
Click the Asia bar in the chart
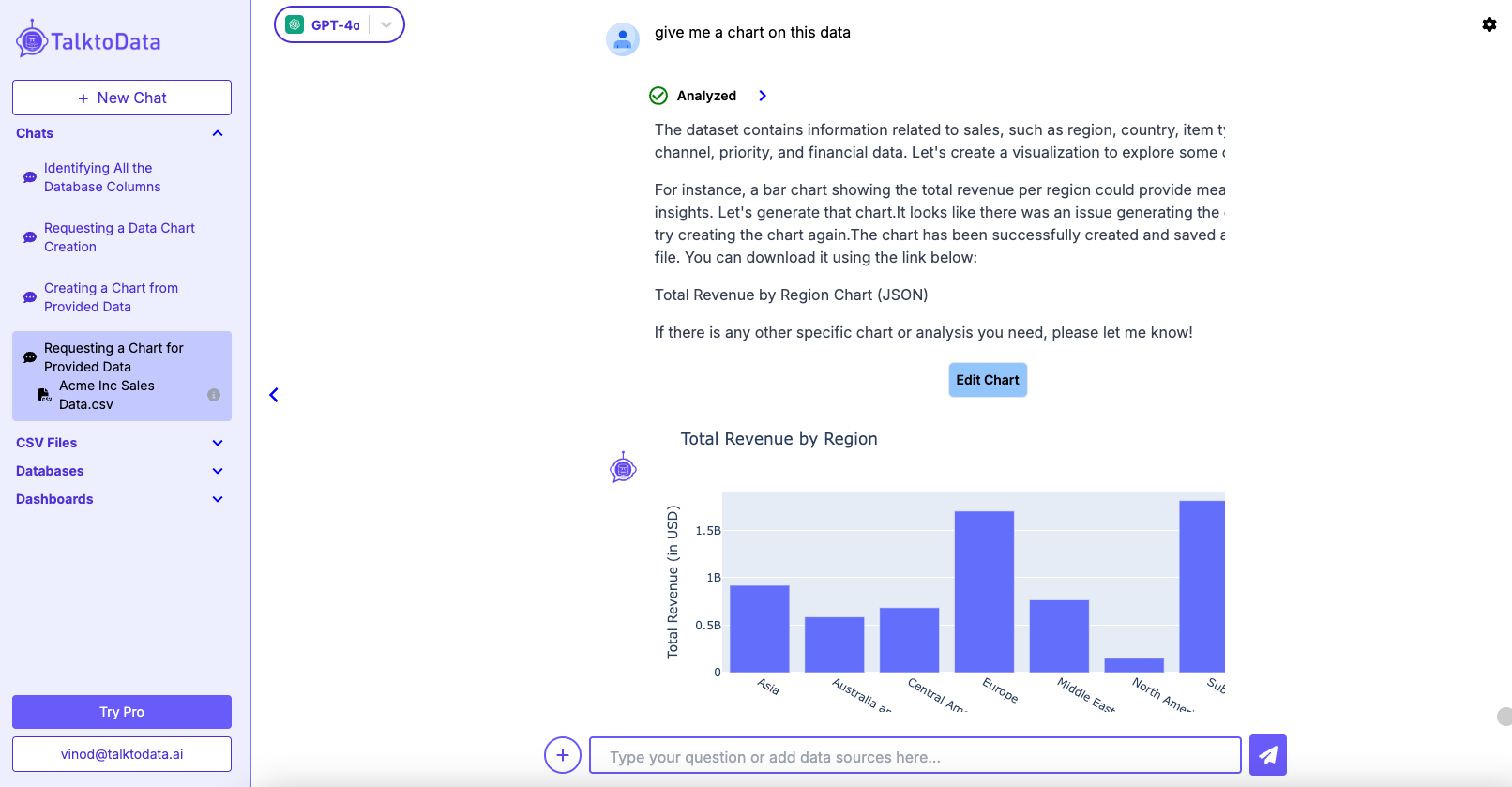pos(760,628)
